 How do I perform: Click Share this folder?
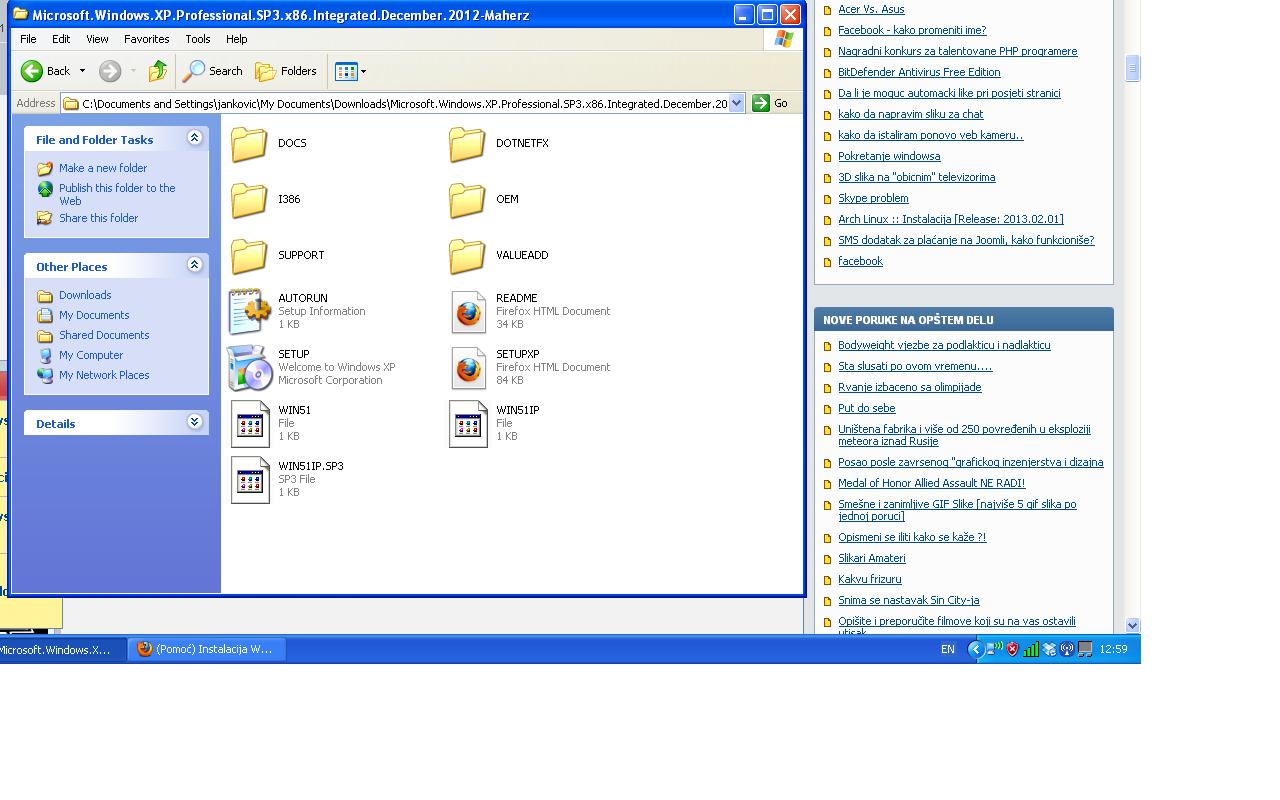98,218
